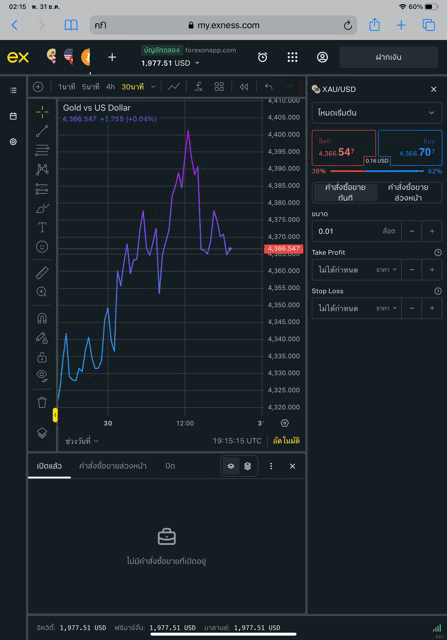Switch to the pending order tab
Image resolution: width=447 pixels, height=640 pixels.
click(408, 192)
